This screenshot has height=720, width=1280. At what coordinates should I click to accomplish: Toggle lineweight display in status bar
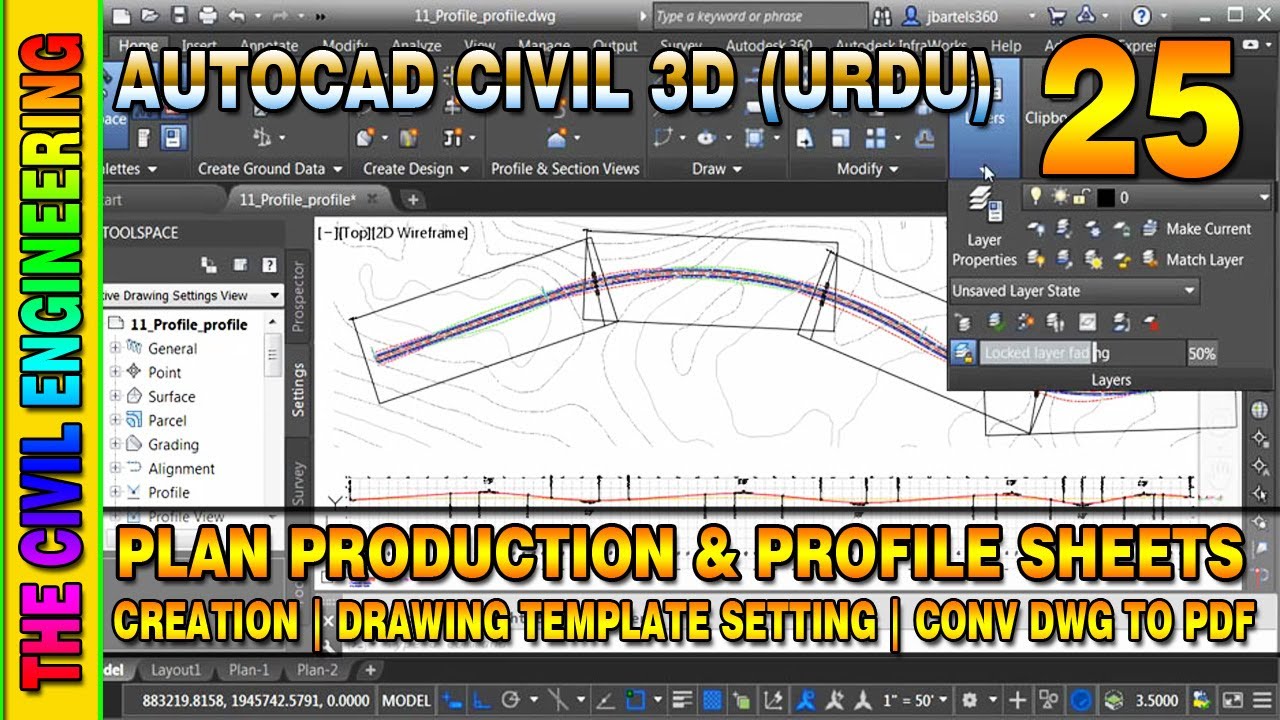(684, 700)
